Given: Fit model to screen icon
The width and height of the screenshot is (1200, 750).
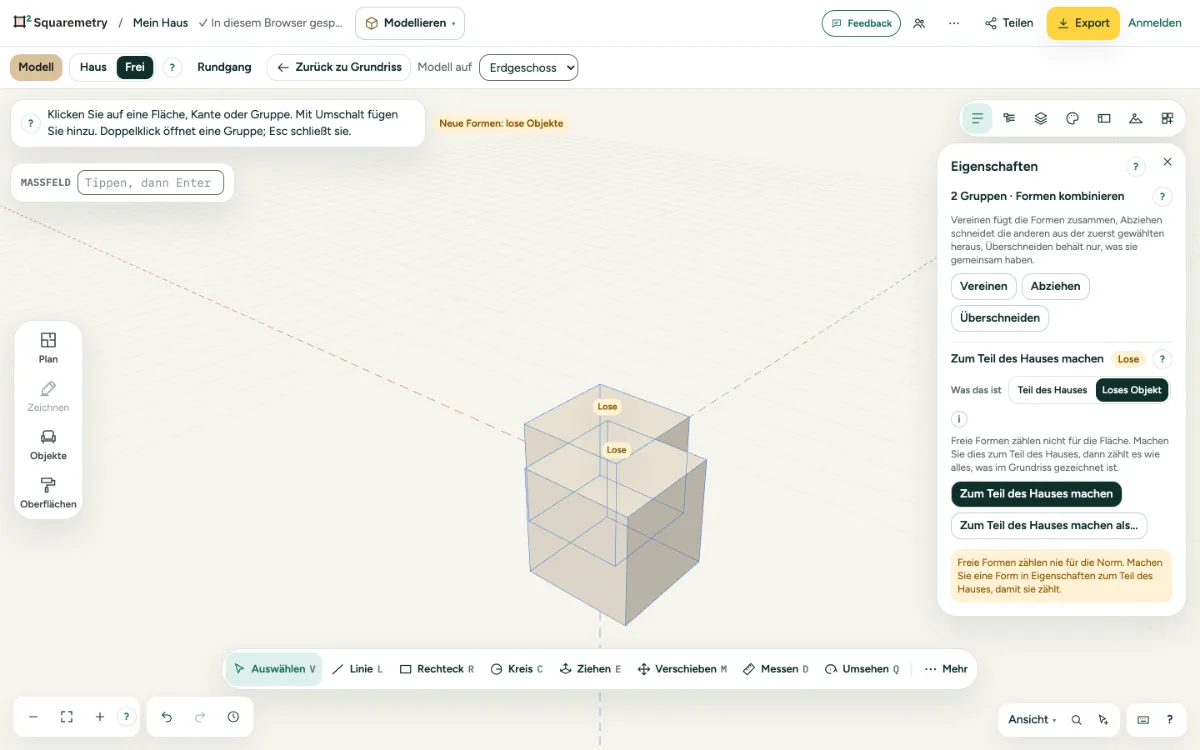Looking at the screenshot, I should [67, 717].
